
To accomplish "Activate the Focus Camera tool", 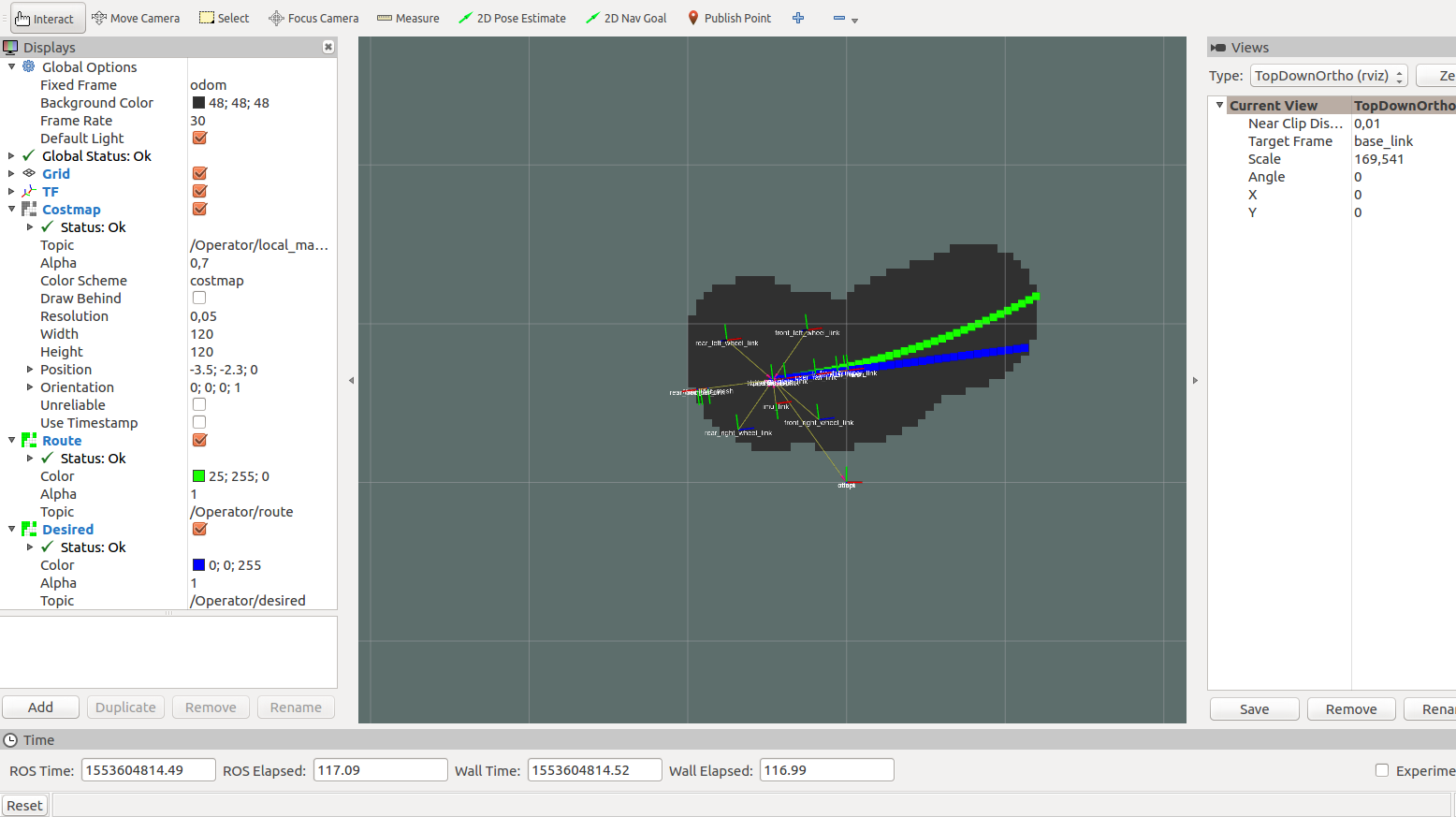I will click(x=313, y=18).
